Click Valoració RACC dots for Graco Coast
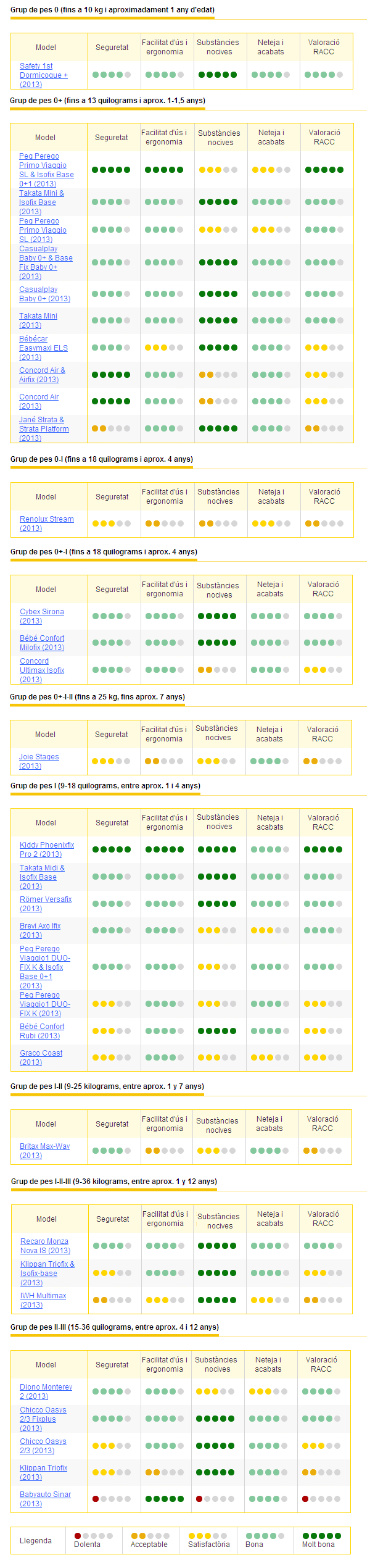Image resolution: width=370 pixels, height=1568 pixels. pos(323,1057)
